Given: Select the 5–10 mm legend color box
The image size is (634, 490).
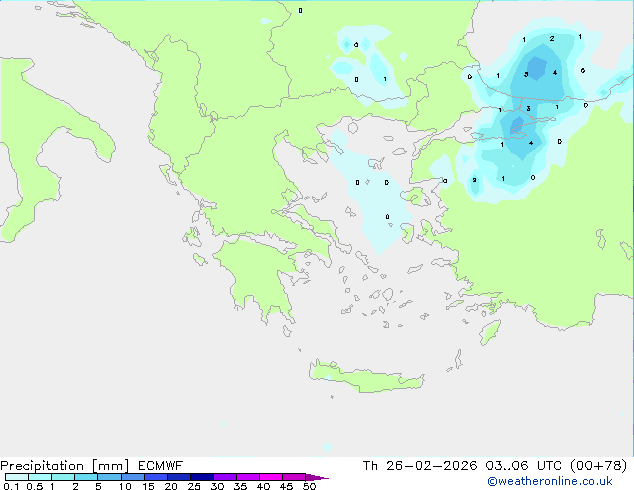Looking at the screenshot, I should tap(110, 477).
